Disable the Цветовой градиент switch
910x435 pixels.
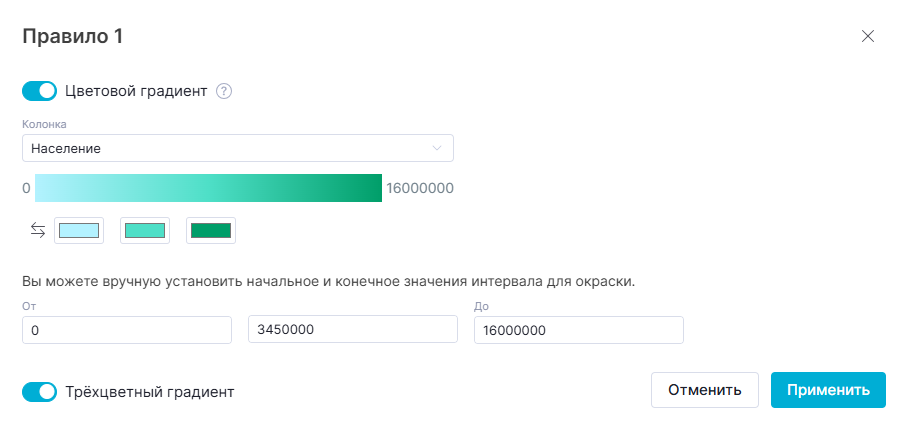coord(40,91)
